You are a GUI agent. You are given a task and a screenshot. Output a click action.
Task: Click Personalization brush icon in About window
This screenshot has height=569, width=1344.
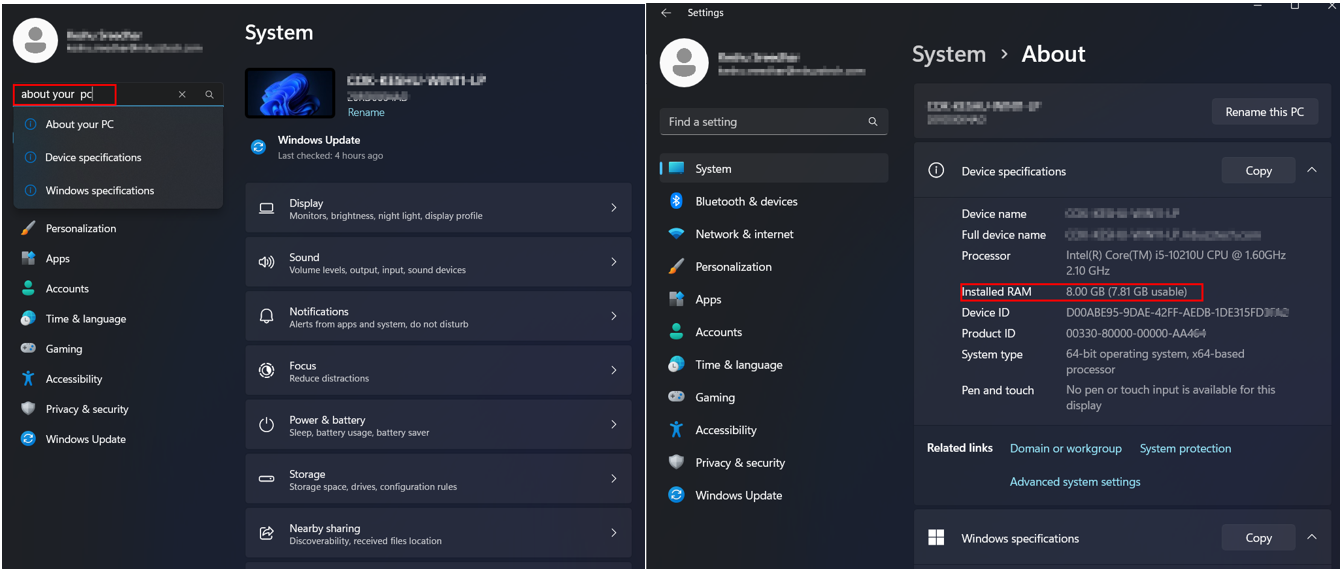pos(676,267)
